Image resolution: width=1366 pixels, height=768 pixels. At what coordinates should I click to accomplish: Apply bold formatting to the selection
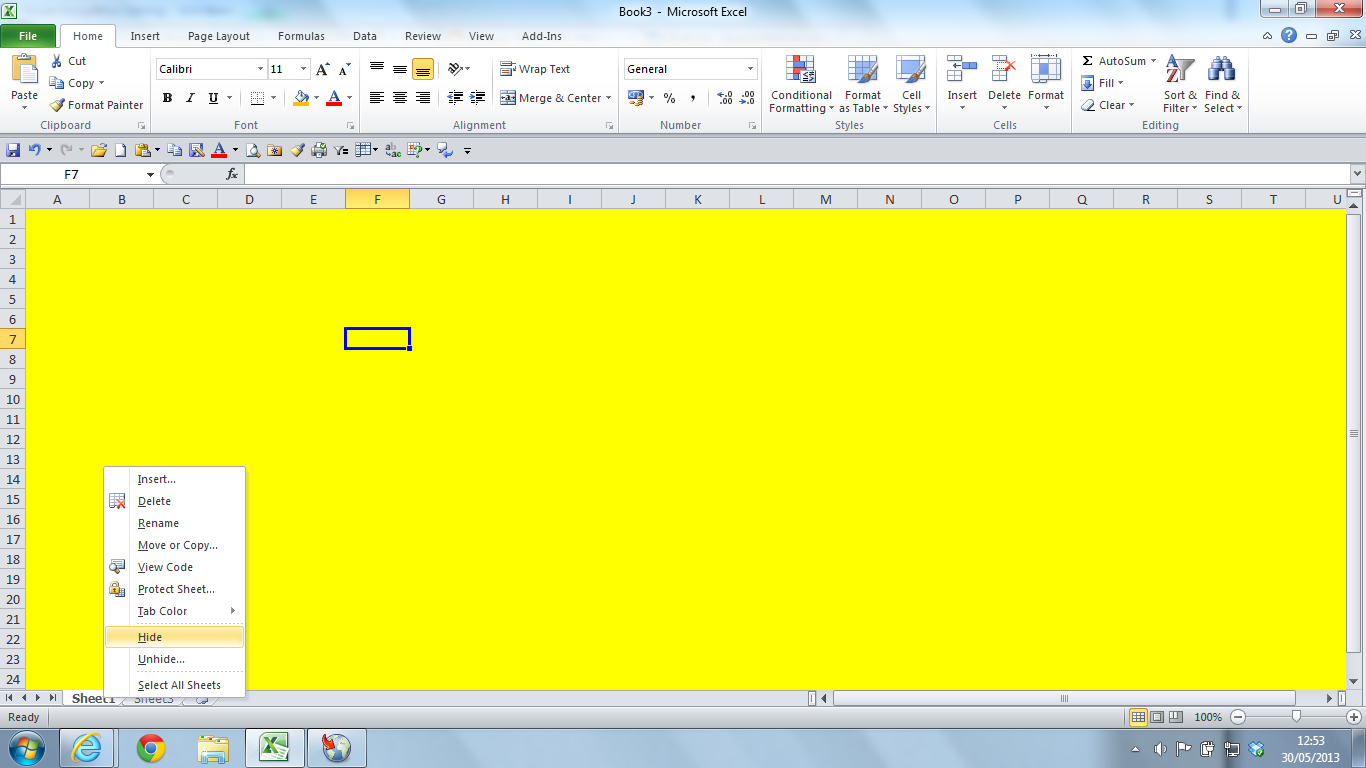coord(167,98)
